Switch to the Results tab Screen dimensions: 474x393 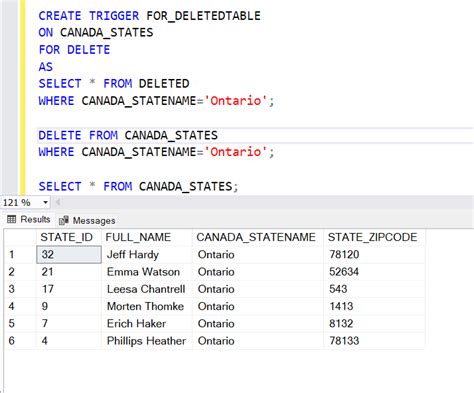[x=29, y=219]
